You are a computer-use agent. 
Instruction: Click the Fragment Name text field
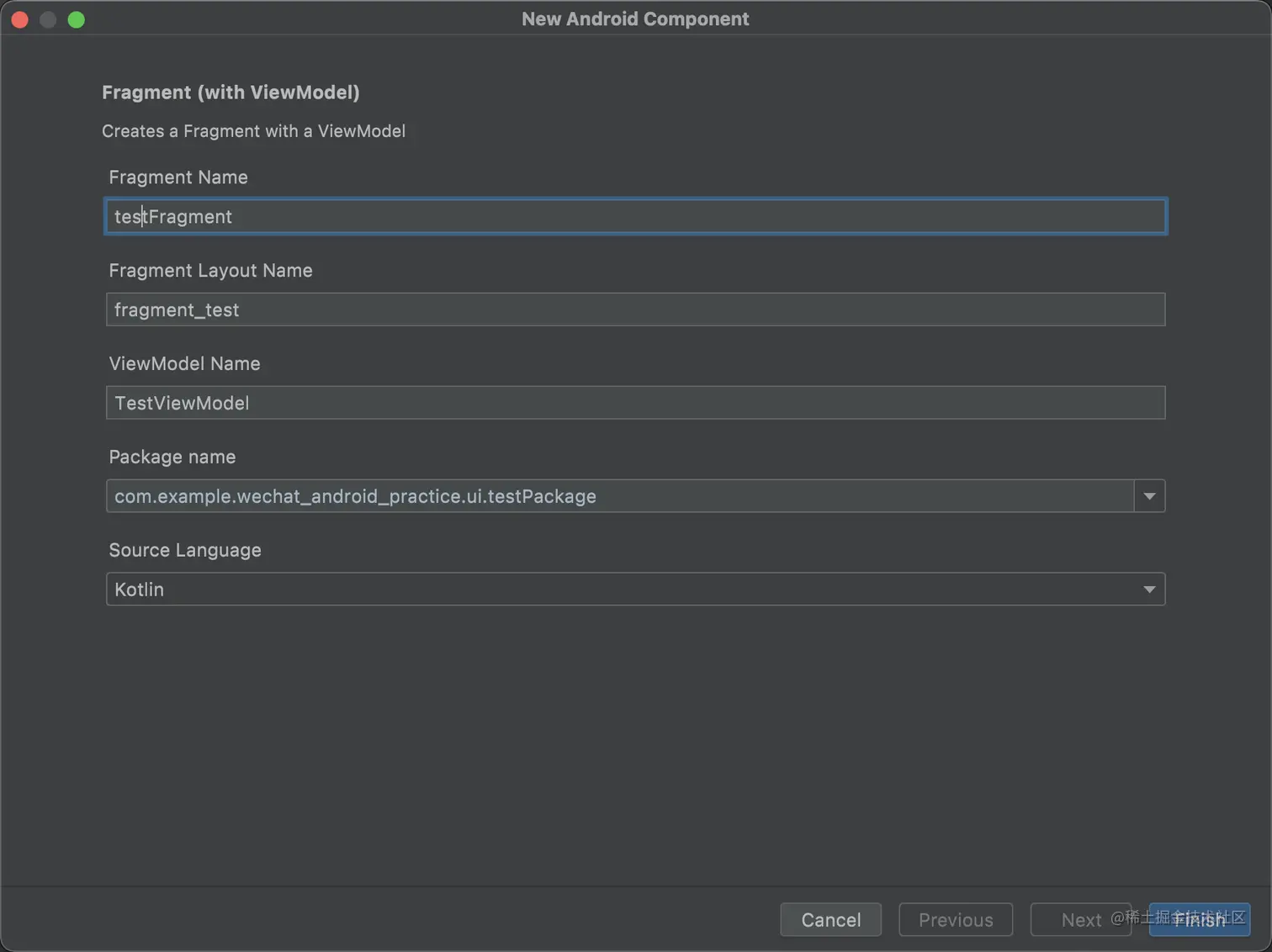pos(635,217)
